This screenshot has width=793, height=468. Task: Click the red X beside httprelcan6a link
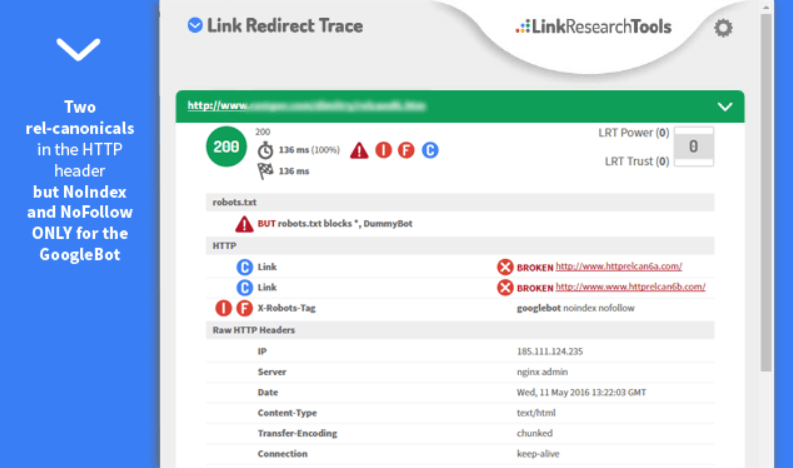[x=505, y=267]
